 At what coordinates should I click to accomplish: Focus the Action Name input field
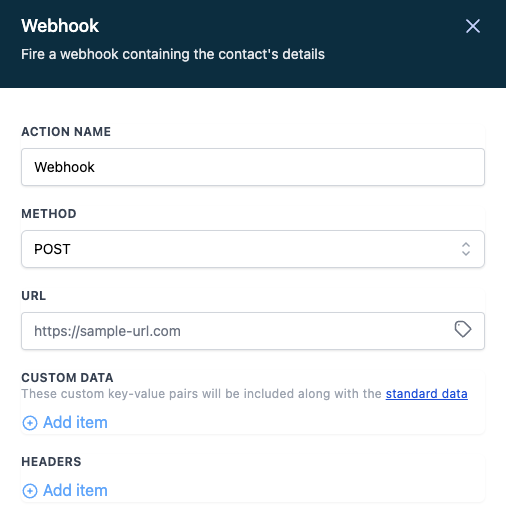(x=253, y=167)
